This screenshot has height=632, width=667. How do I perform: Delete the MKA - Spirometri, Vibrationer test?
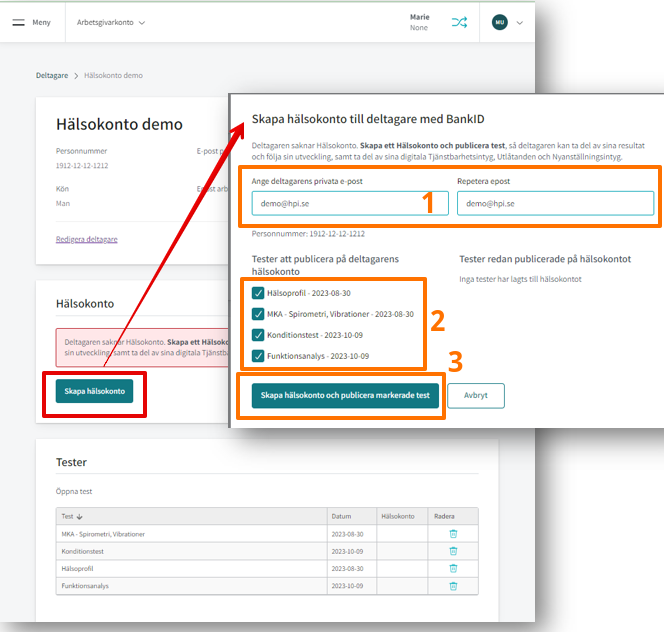(x=453, y=534)
